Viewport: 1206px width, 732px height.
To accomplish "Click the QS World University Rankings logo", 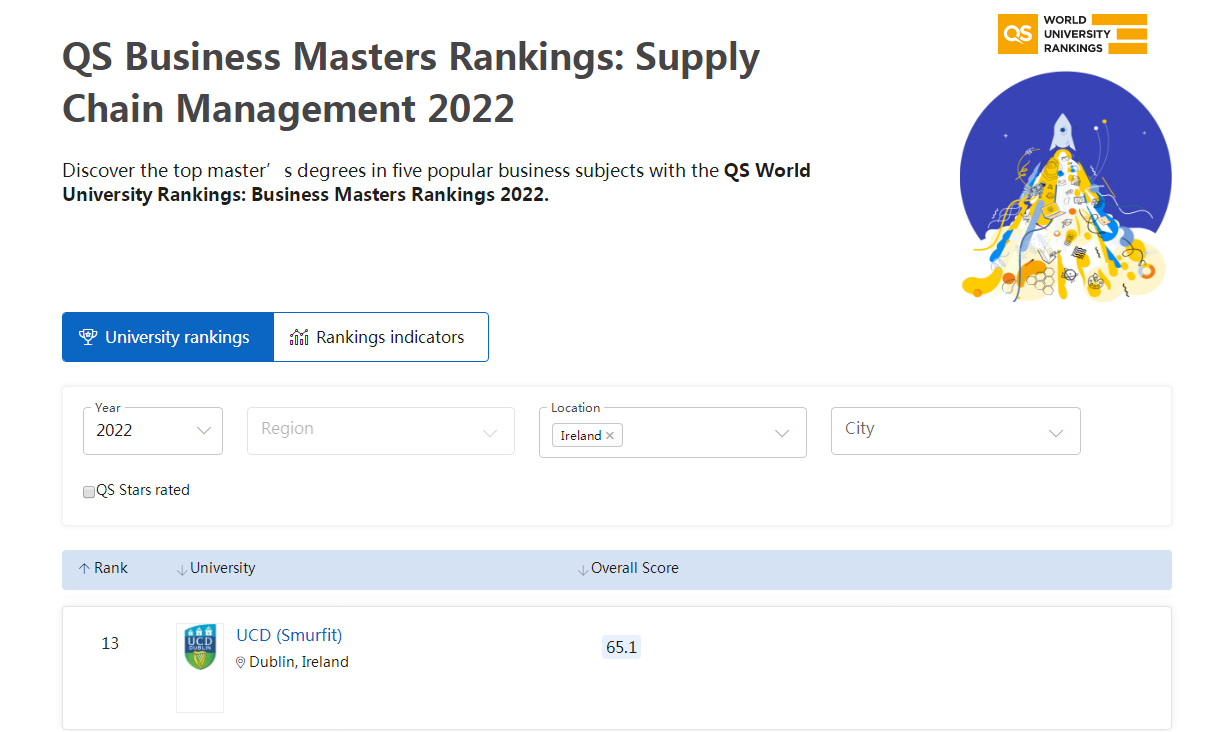I will [1072, 34].
